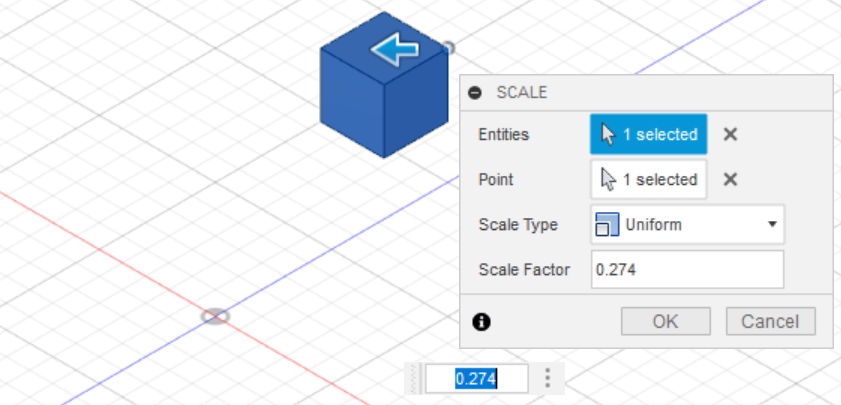This screenshot has height=405, width=841.
Task: Click the info icon in SCALE dialog
Action: (x=482, y=322)
